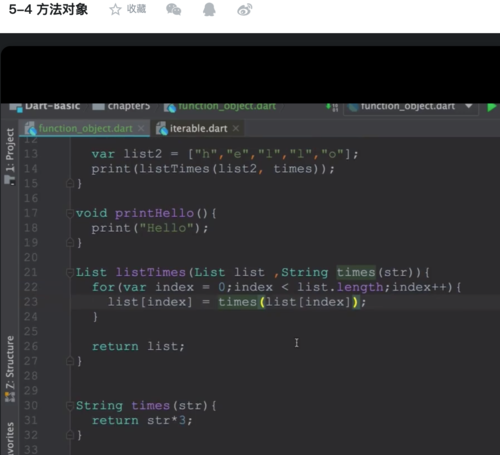Click fold end marker at line 19
The height and width of the screenshot is (455, 500).
click(70, 243)
